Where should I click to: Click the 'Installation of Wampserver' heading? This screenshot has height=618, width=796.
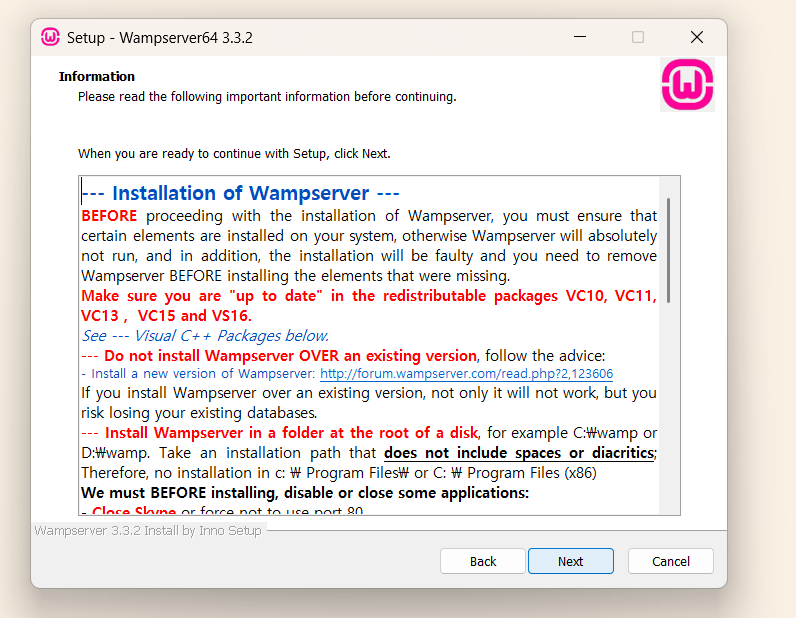click(x=241, y=193)
